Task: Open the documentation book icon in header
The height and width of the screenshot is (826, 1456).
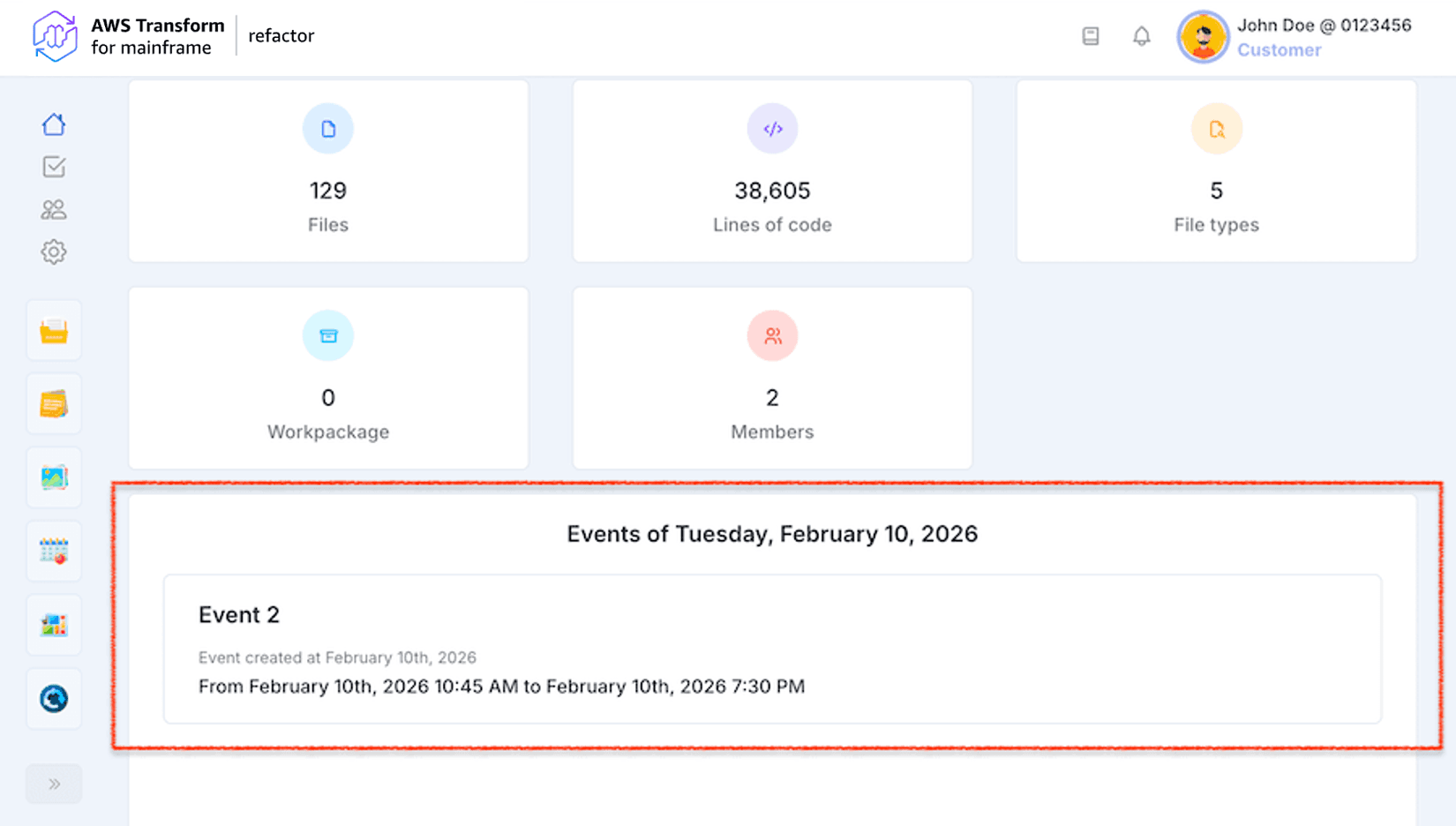Action: (1091, 36)
